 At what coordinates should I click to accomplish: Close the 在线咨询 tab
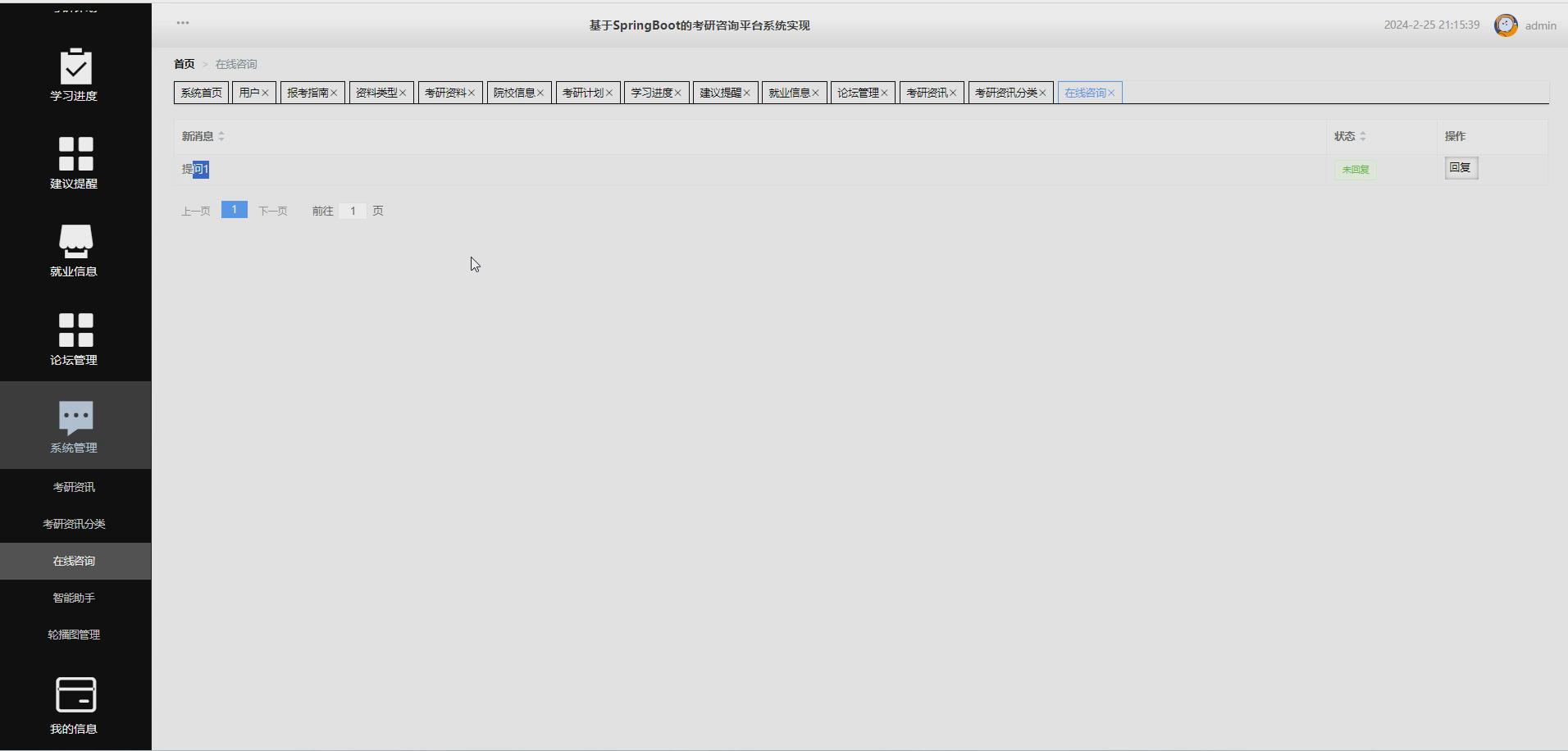[1112, 93]
